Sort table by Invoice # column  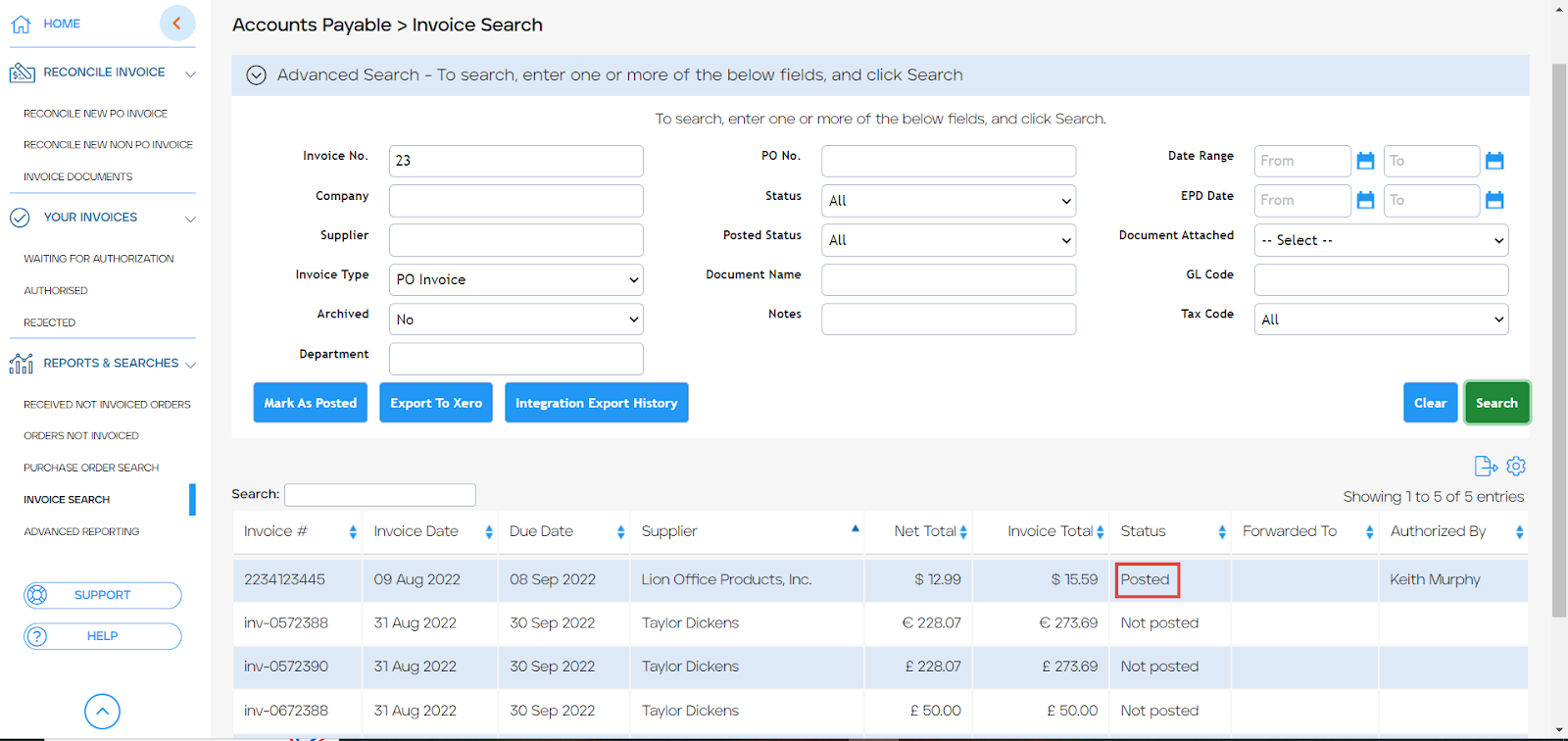click(353, 532)
